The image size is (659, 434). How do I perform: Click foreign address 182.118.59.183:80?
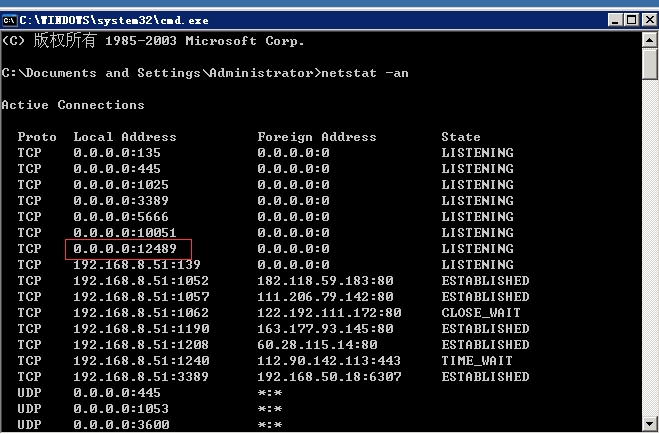[325, 281]
